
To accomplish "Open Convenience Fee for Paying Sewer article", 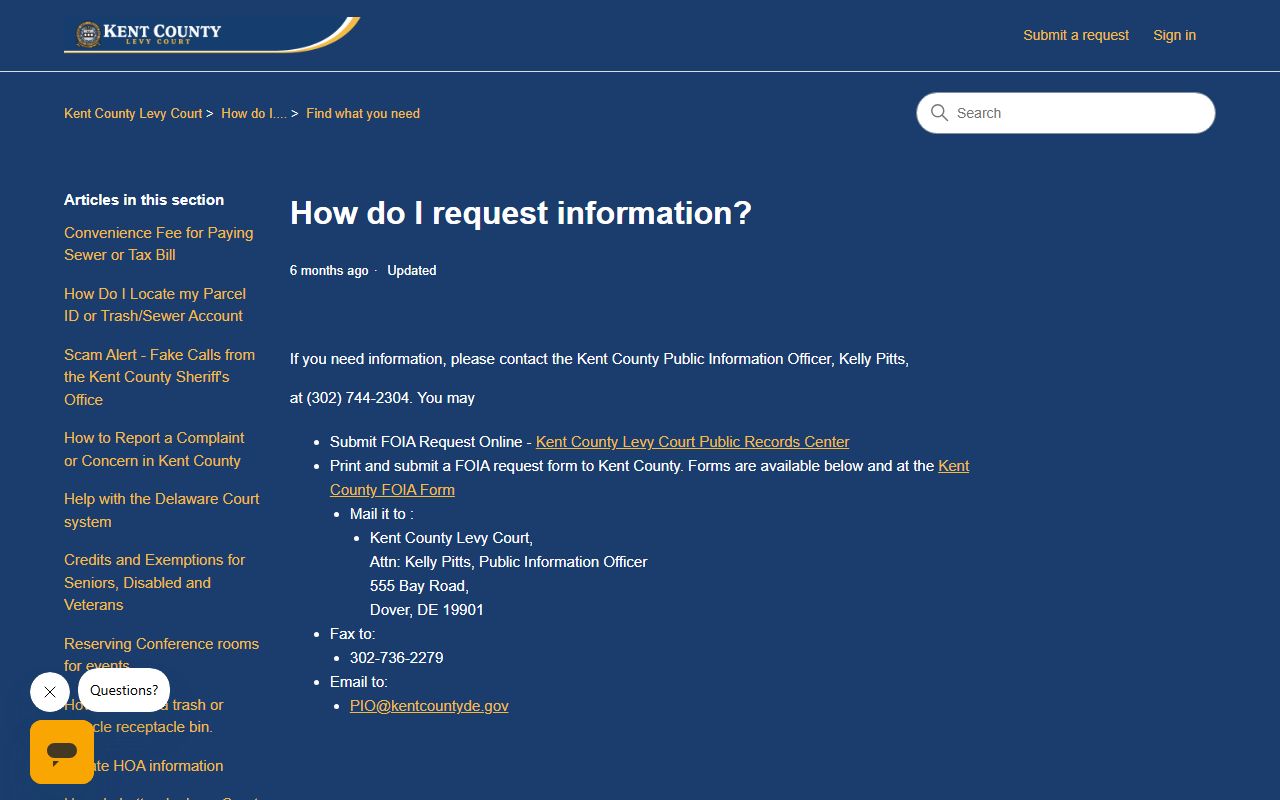I will pyautogui.click(x=159, y=244).
